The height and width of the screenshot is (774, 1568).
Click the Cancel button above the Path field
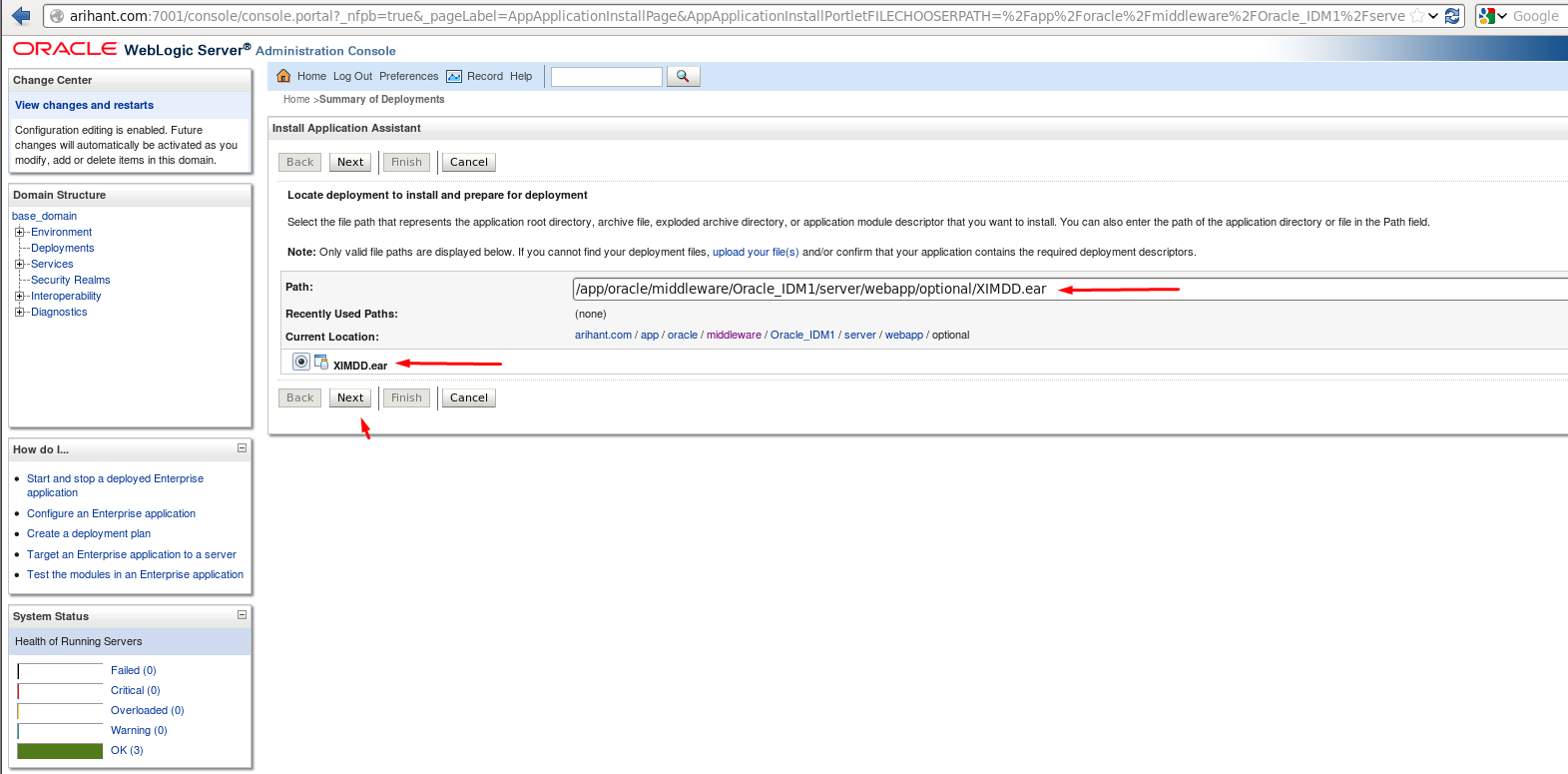pyautogui.click(x=469, y=162)
